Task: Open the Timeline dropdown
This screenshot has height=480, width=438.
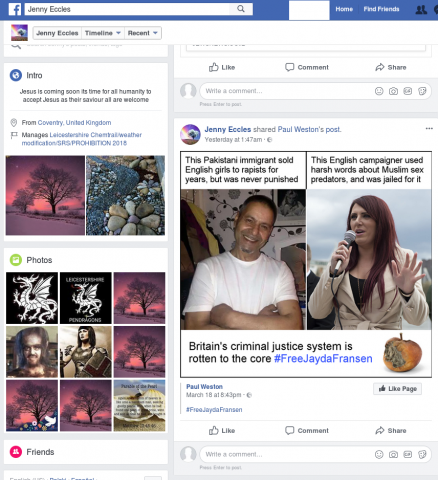Action: coord(103,33)
